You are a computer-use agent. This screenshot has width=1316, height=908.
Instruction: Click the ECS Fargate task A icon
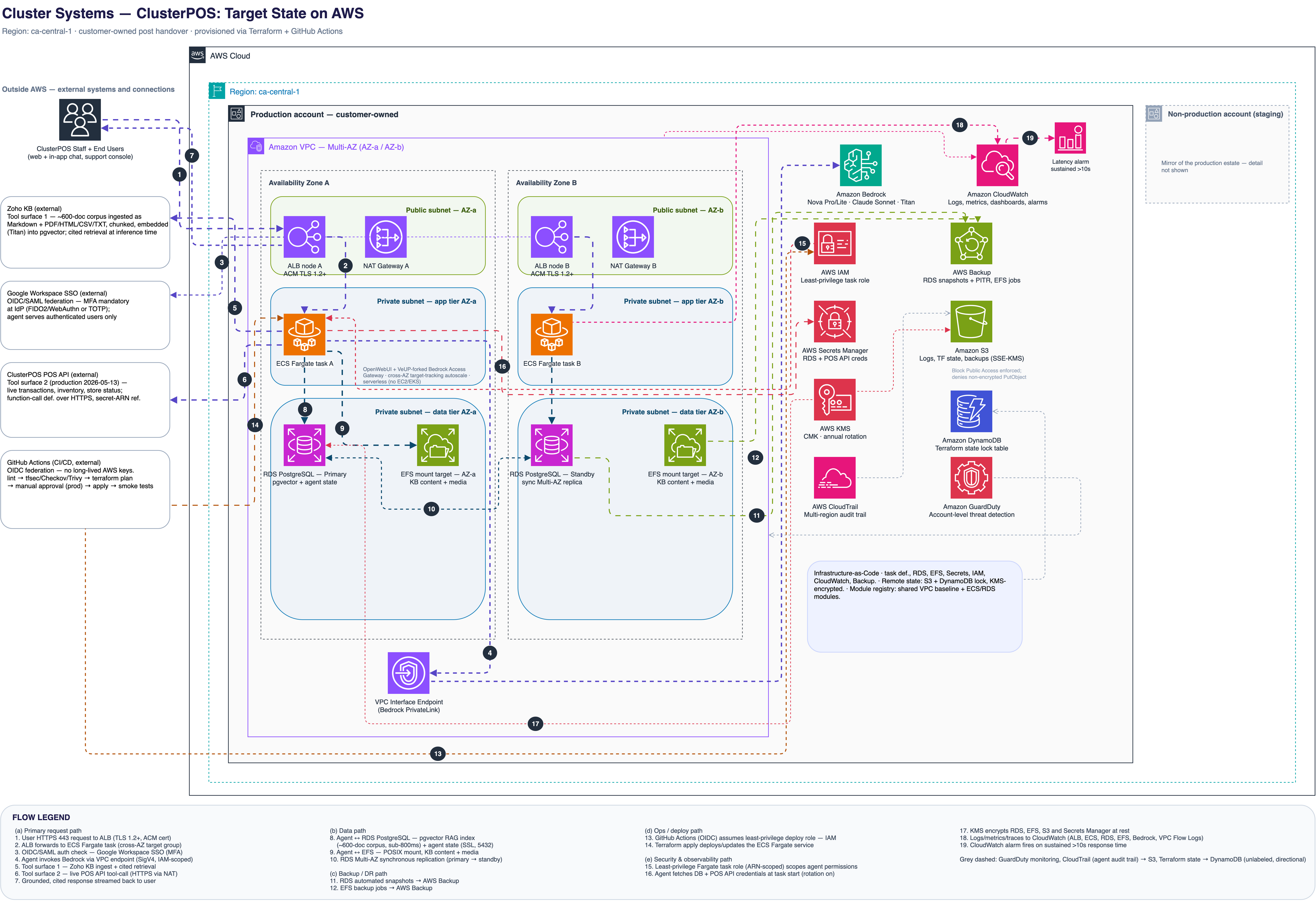[x=304, y=335]
